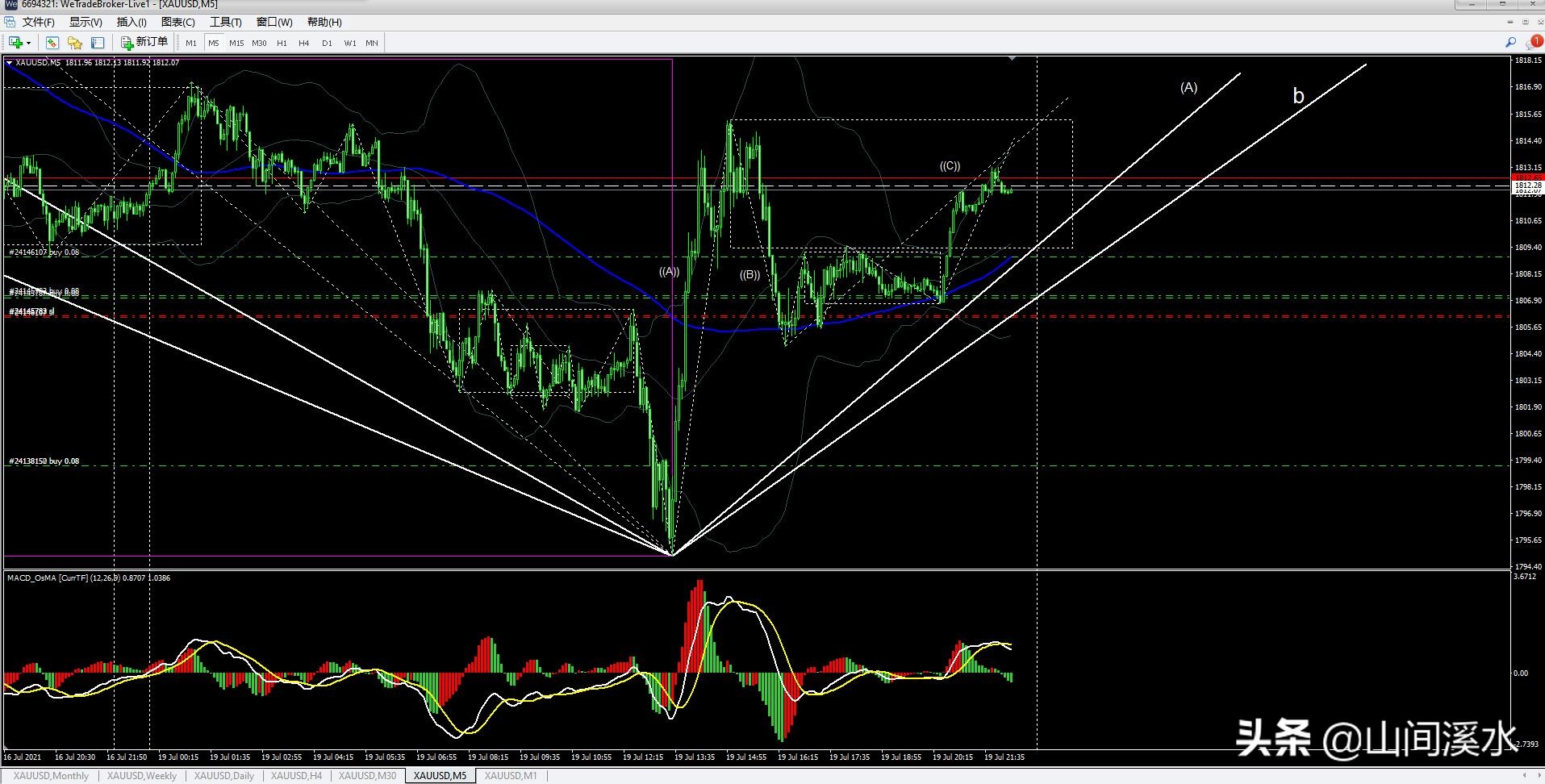Click order #24138152 buy 0.08 label
The image size is (1545, 784).
[x=44, y=461]
